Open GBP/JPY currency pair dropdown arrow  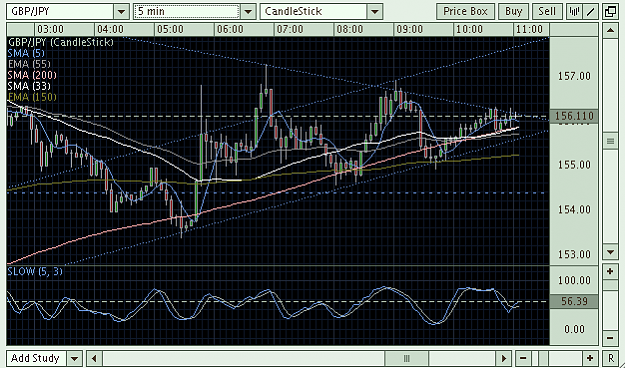coord(122,12)
